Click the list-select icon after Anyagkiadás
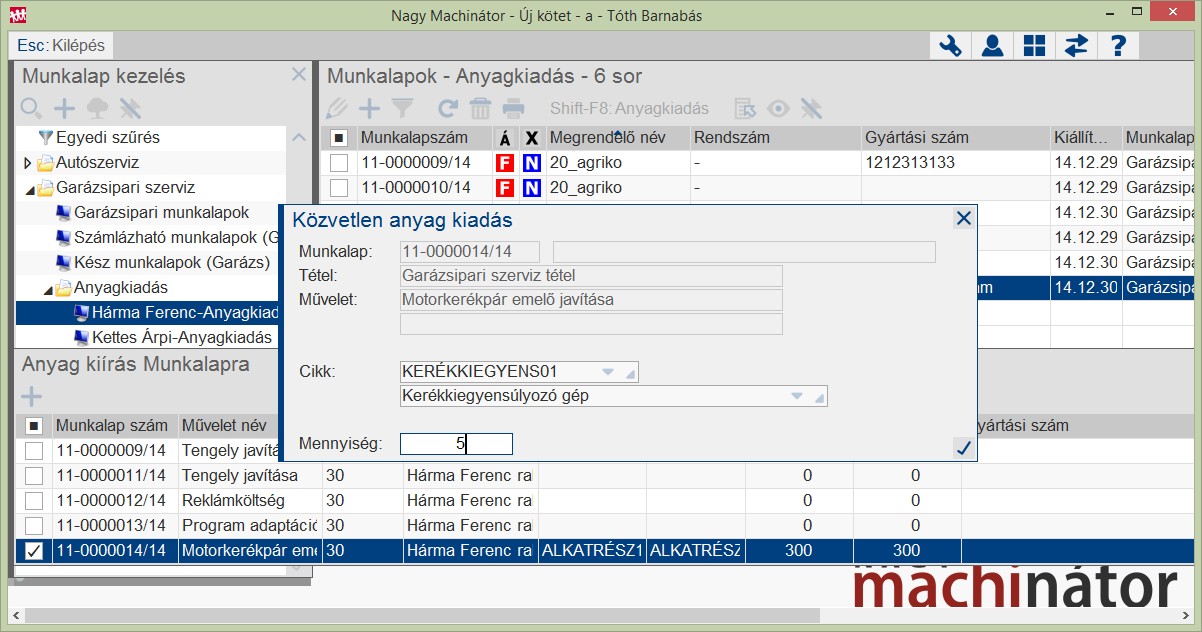The image size is (1202, 632). [x=744, y=109]
